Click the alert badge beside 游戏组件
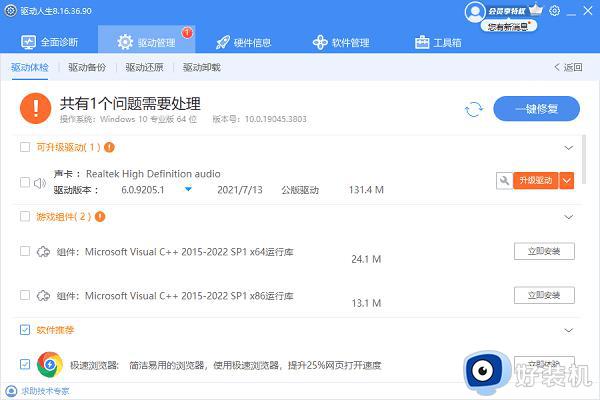 pyautogui.click(x=100, y=217)
